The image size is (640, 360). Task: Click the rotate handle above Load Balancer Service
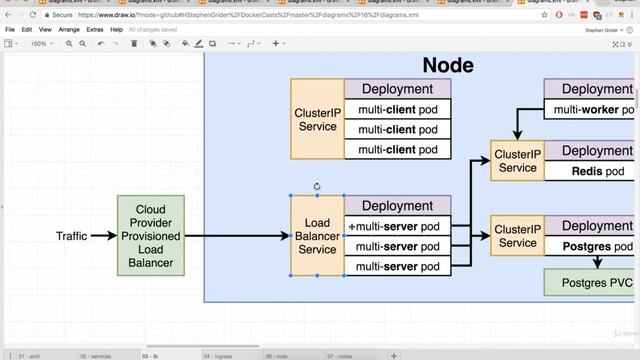(317, 187)
